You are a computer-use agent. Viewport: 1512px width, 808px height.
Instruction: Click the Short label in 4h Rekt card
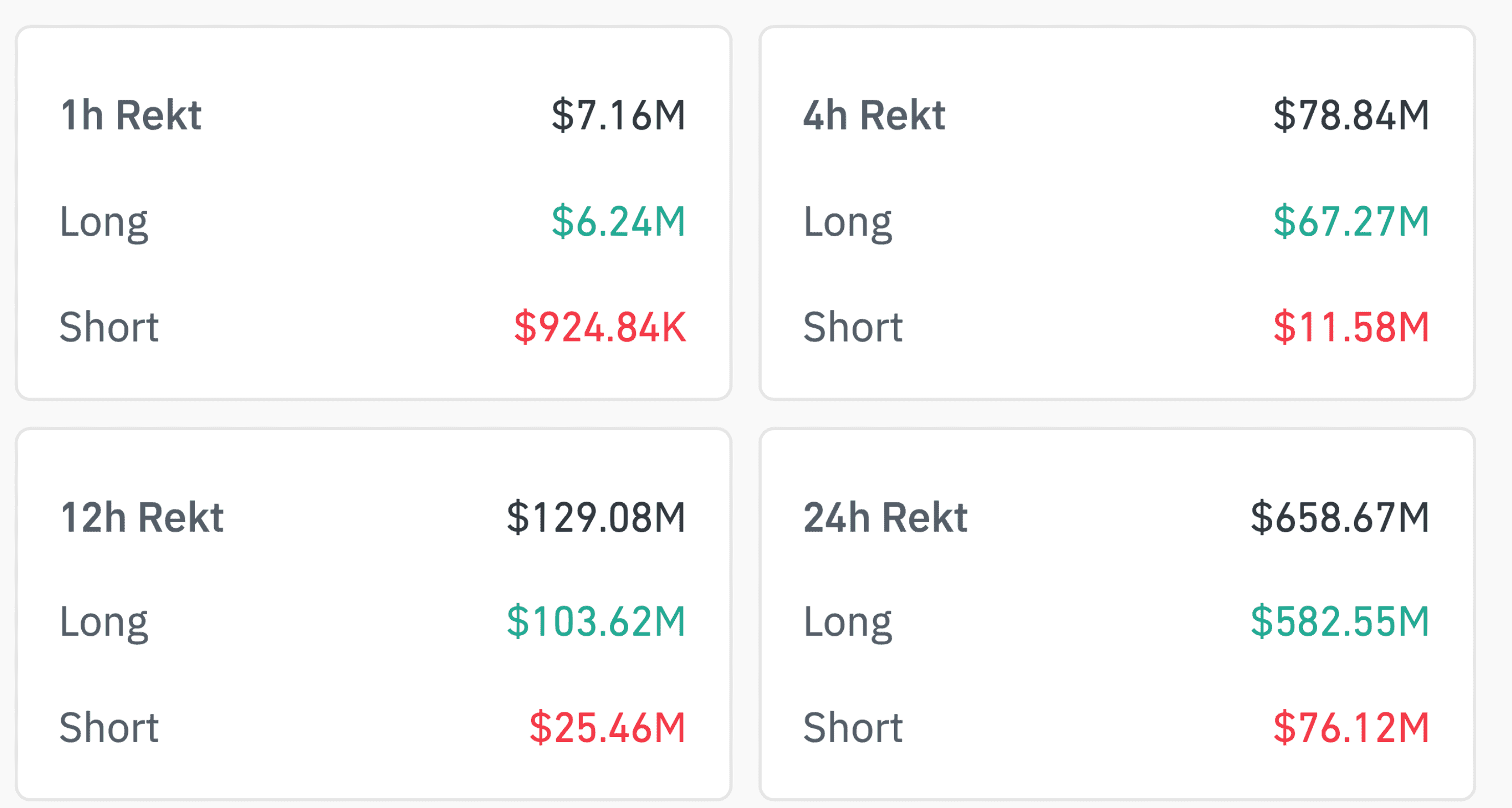click(852, 327)
